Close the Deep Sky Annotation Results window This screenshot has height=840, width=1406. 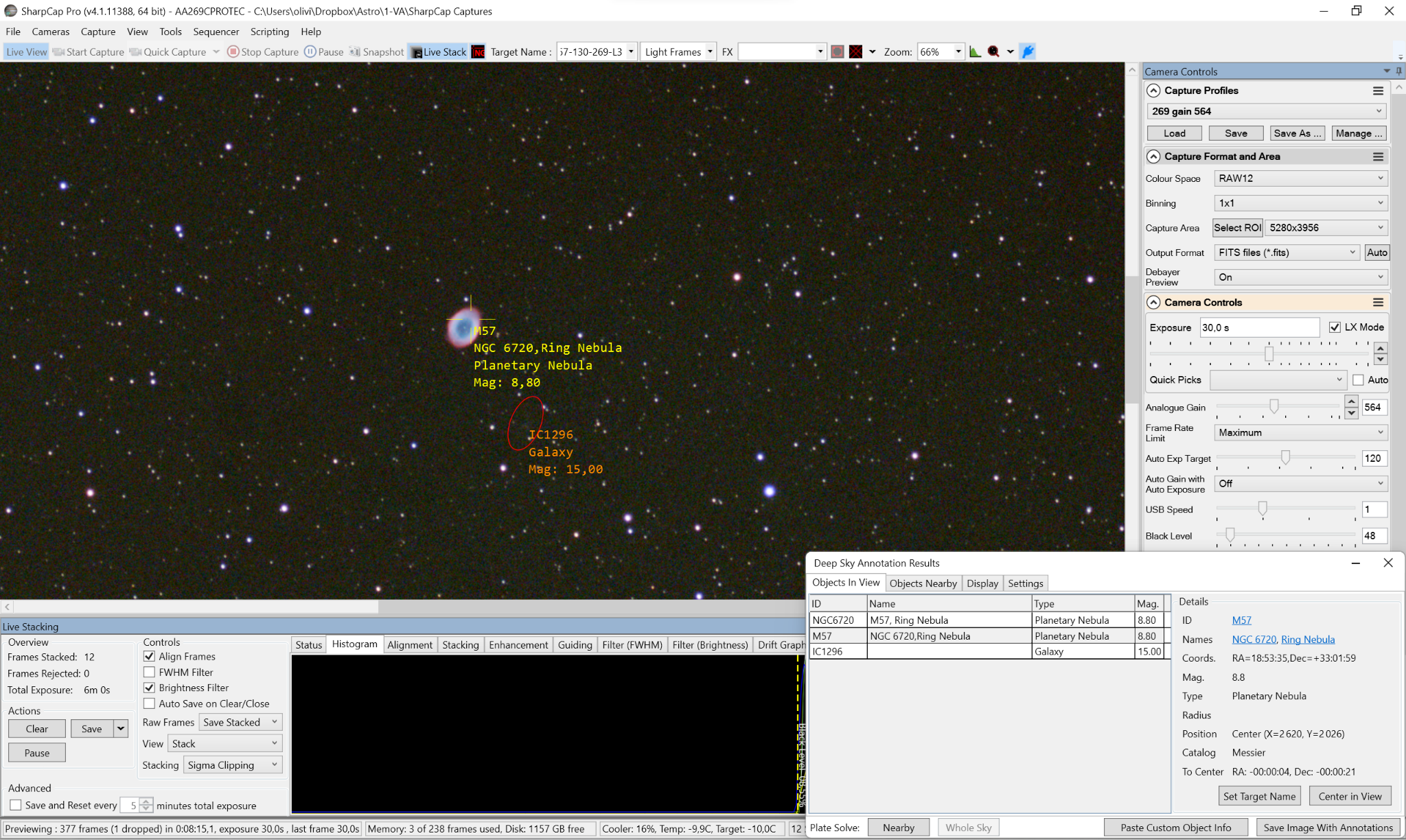(1387, 563)
